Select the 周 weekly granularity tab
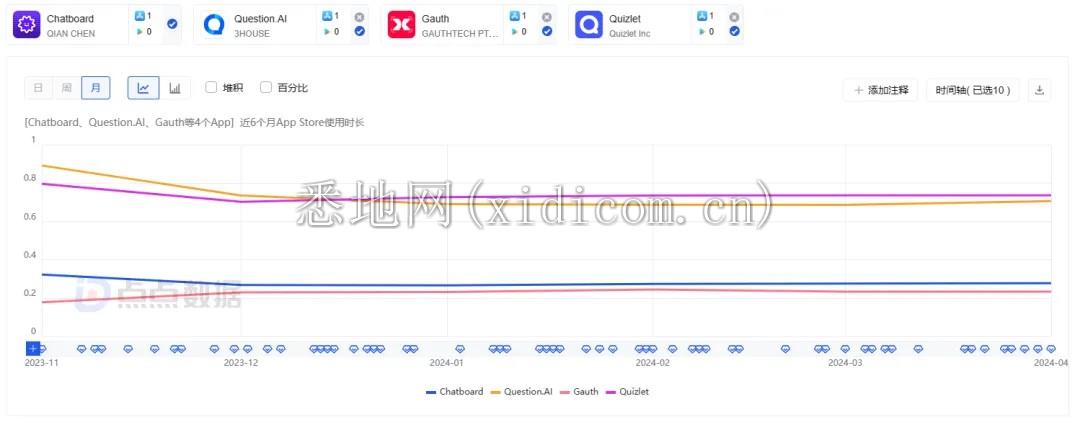1080x422 pixels. [67, 88]
